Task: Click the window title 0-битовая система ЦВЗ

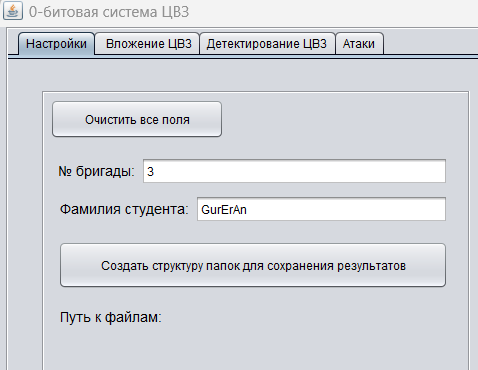Action: click(109, 12)
